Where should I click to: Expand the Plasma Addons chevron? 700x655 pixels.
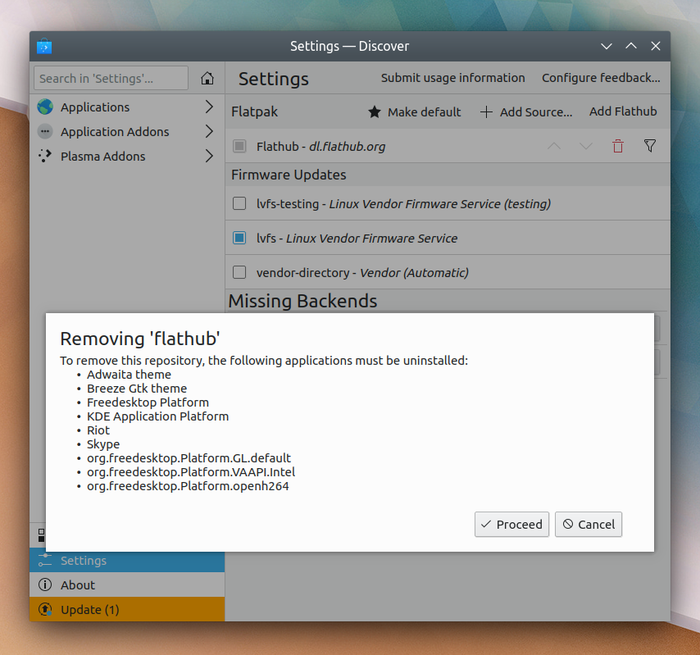(209, 156)
